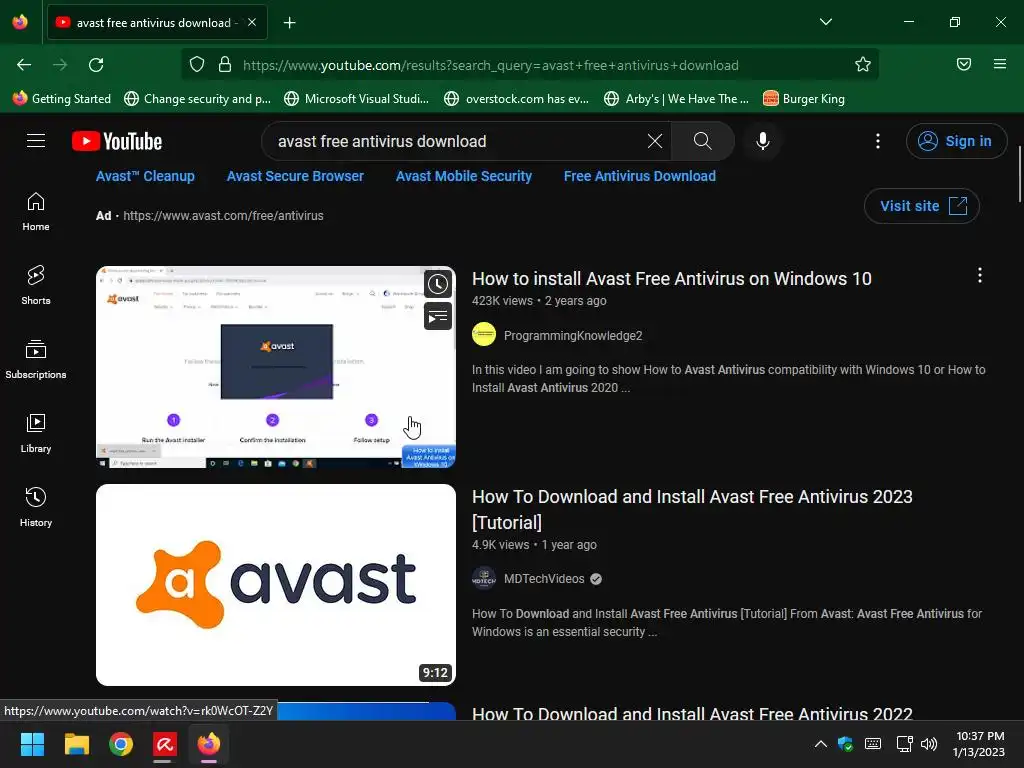Open MDTechVideos channel name
Image resolution: width=1024 pixels, height=768 pixels.
click(x=544, y=579)
